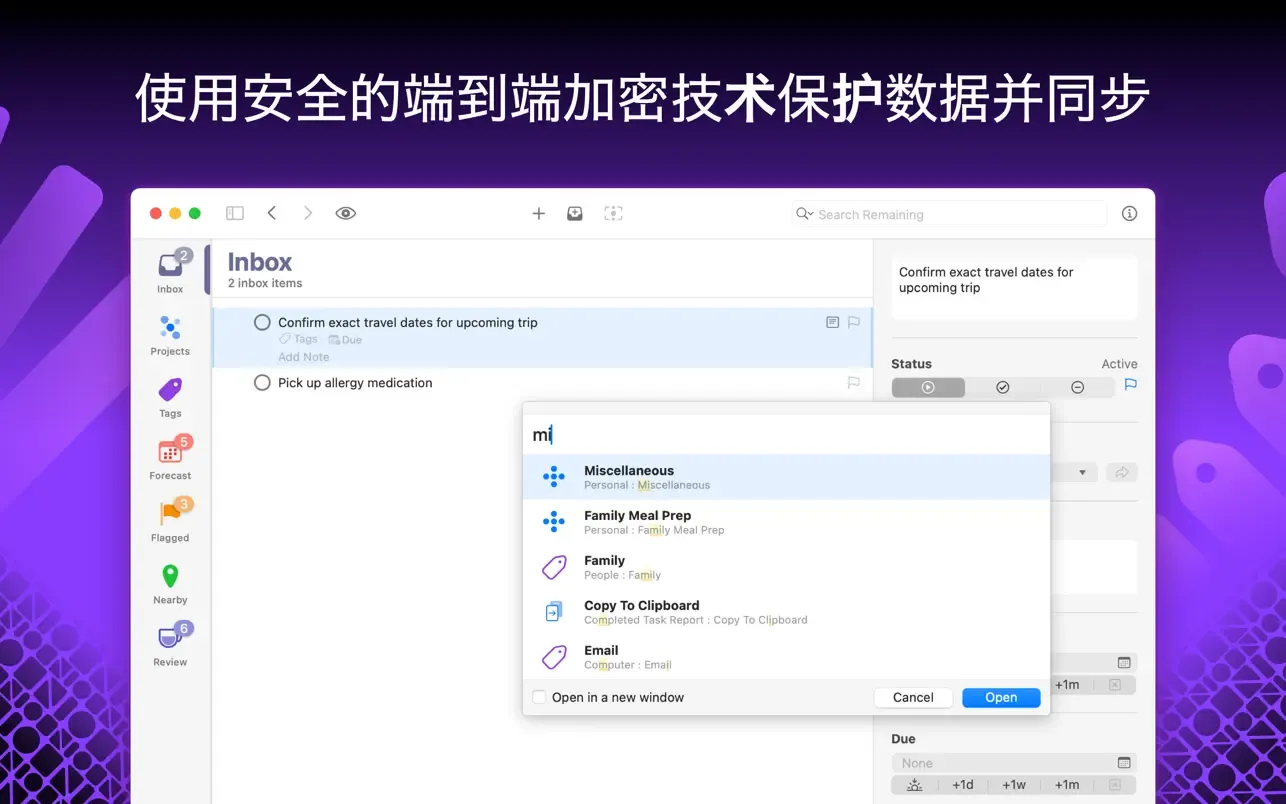Click the Cancel button
1286x804 pixels.
913,698
